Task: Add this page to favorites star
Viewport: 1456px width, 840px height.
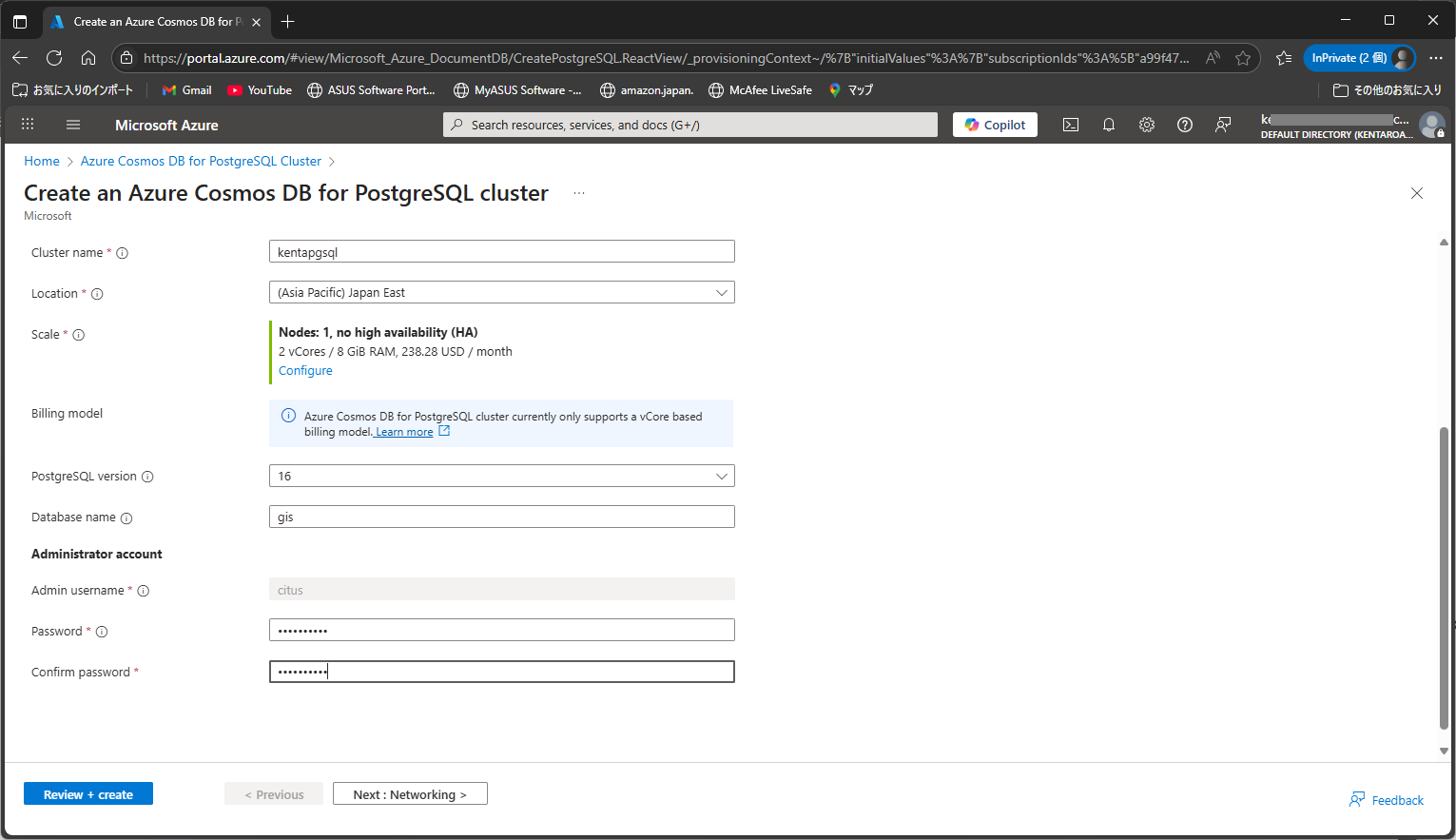Action: (x=1243, y=58)
